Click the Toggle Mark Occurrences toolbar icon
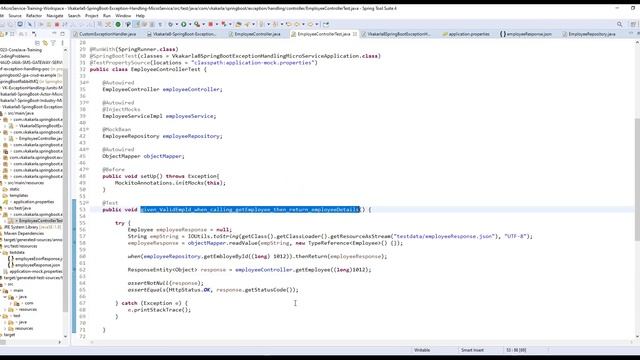The image size is (640, 360). (x=138, y=24)
